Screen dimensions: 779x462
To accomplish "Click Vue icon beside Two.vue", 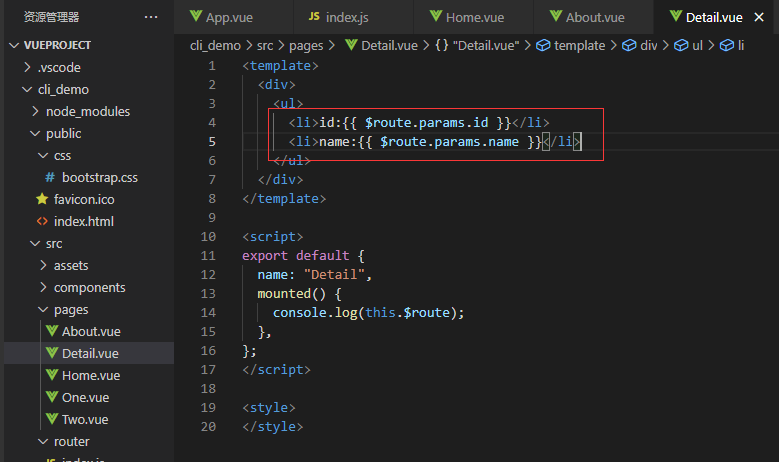I will 52,419.
